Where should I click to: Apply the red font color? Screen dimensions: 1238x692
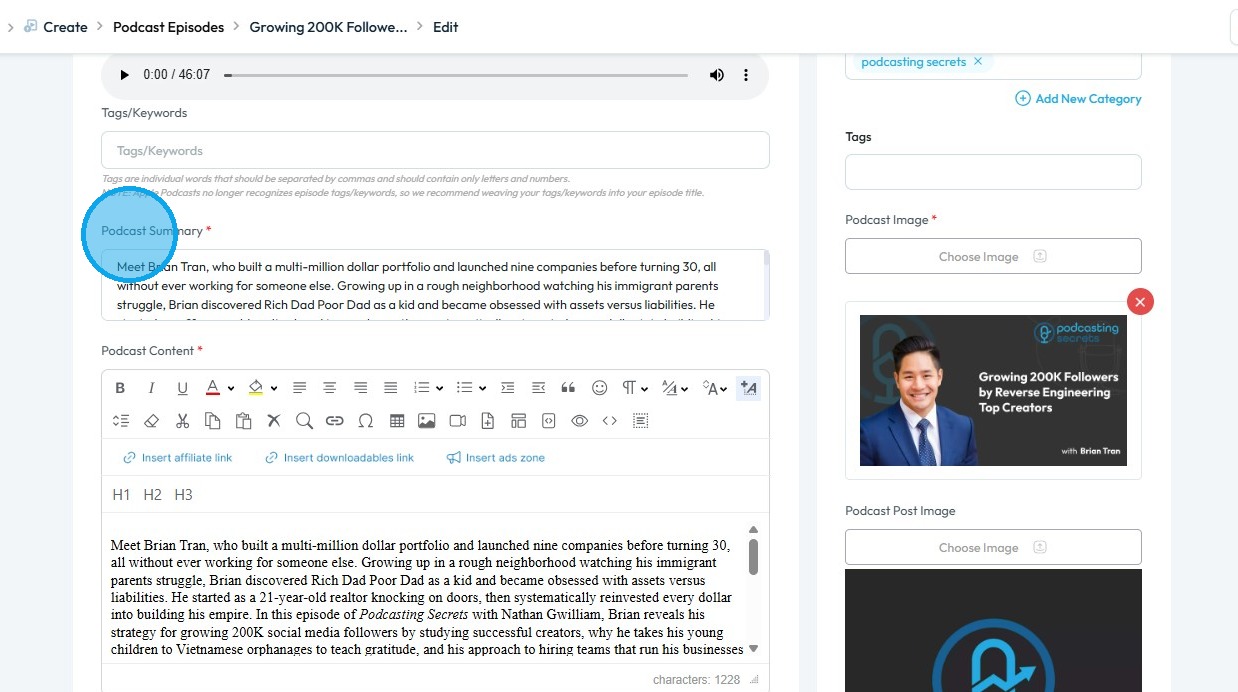point(212,388)
